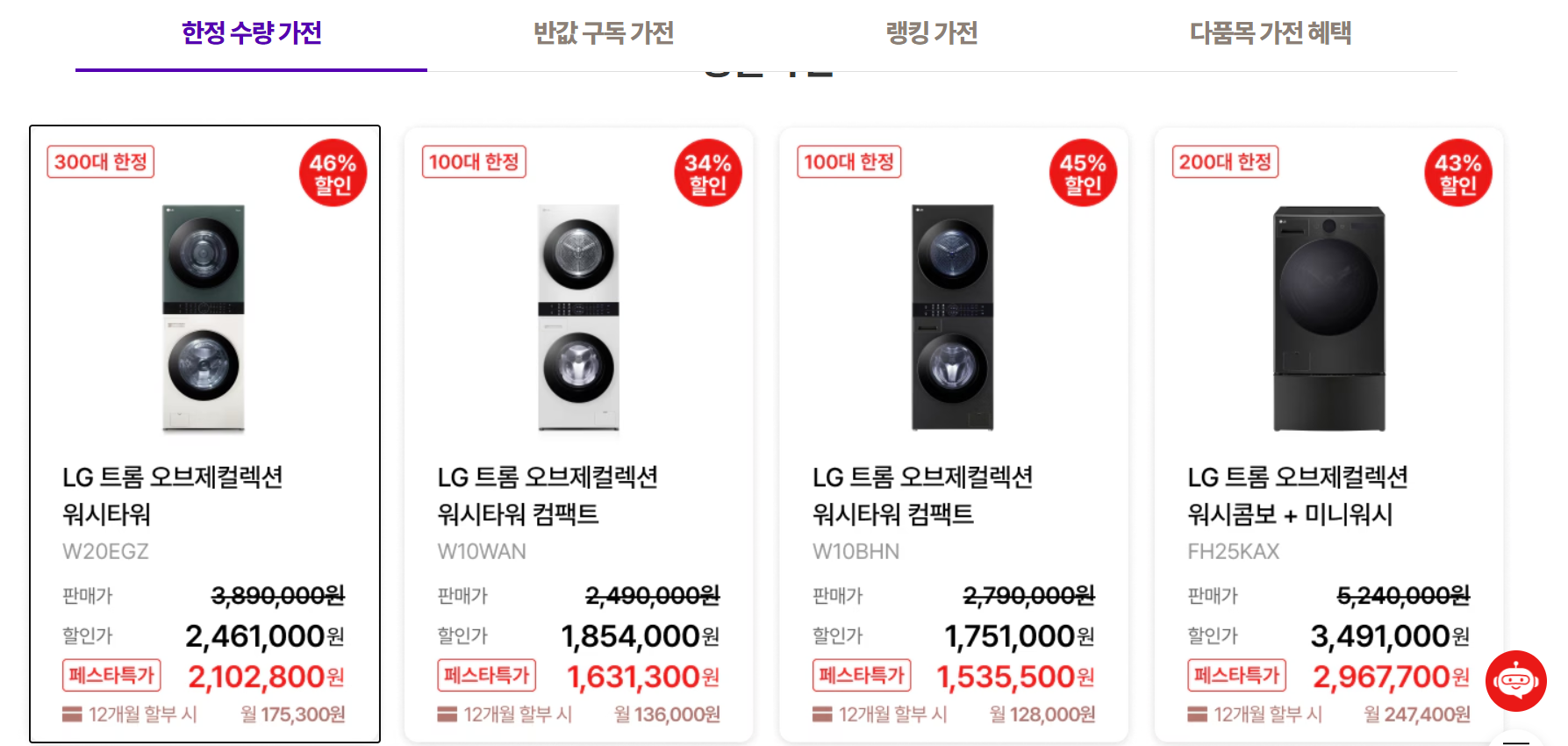
Task: Open the LG 트롬 워시타워 W20EGZ product name link
Action: tap(175, 496)
